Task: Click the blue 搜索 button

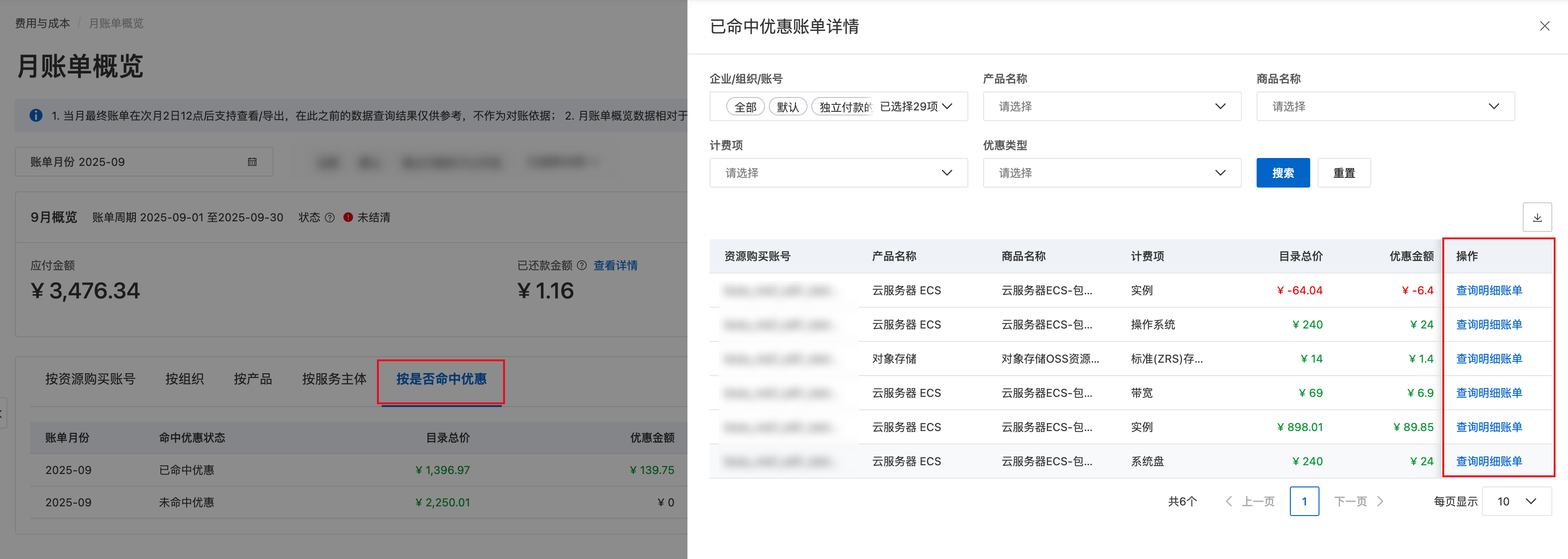Action: [x=1282, y=173]
